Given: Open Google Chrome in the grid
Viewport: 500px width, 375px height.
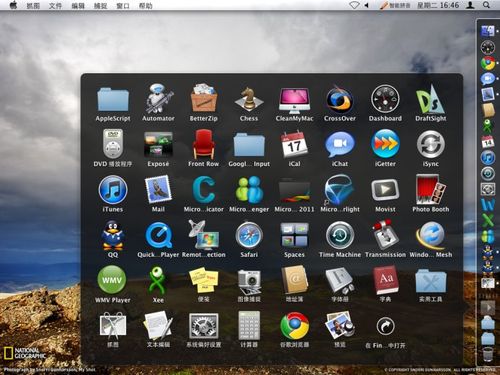Looking at the screenshot, I should (x=294, y=325).
